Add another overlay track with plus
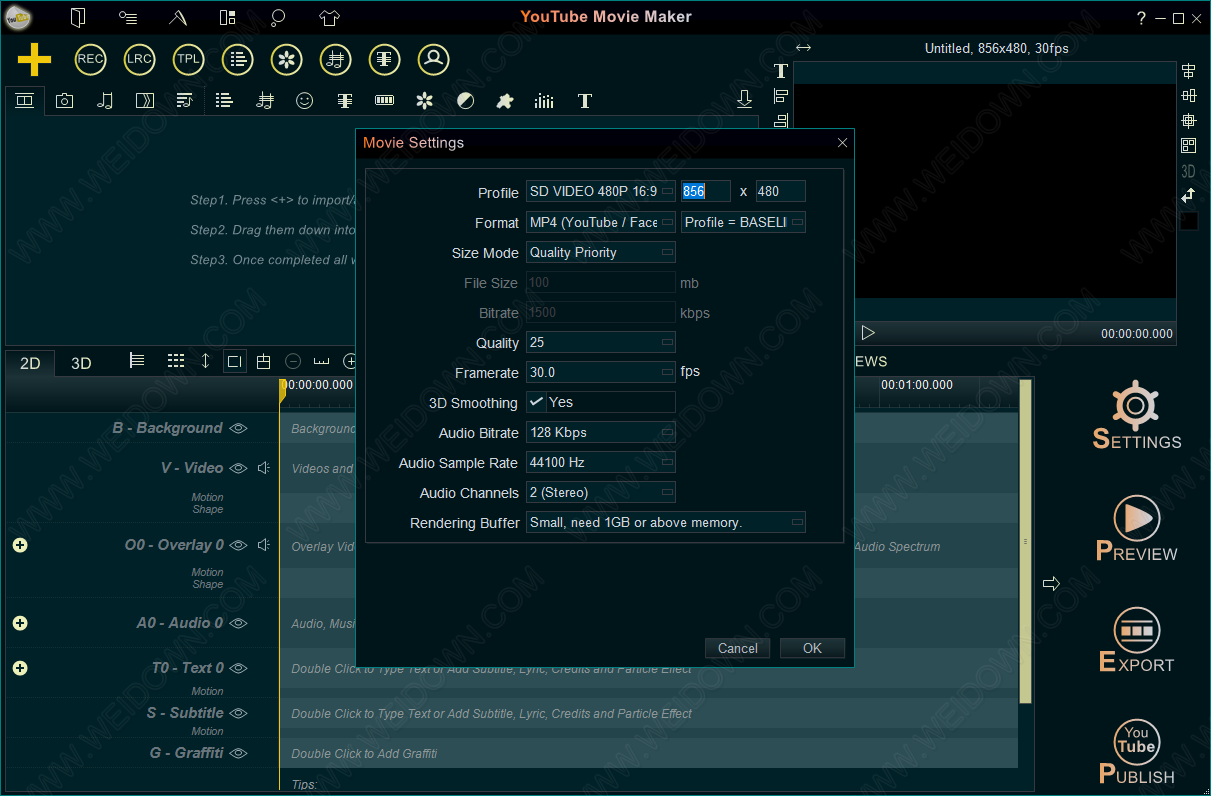Image resolution: width=1211 pixels, height=796 pixels. point(20,545)
